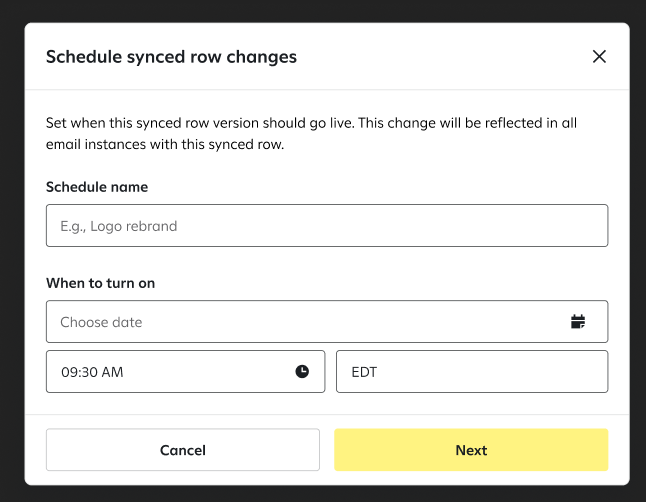
Task: Click the "When to turn on" label
Action: (101, 283)
